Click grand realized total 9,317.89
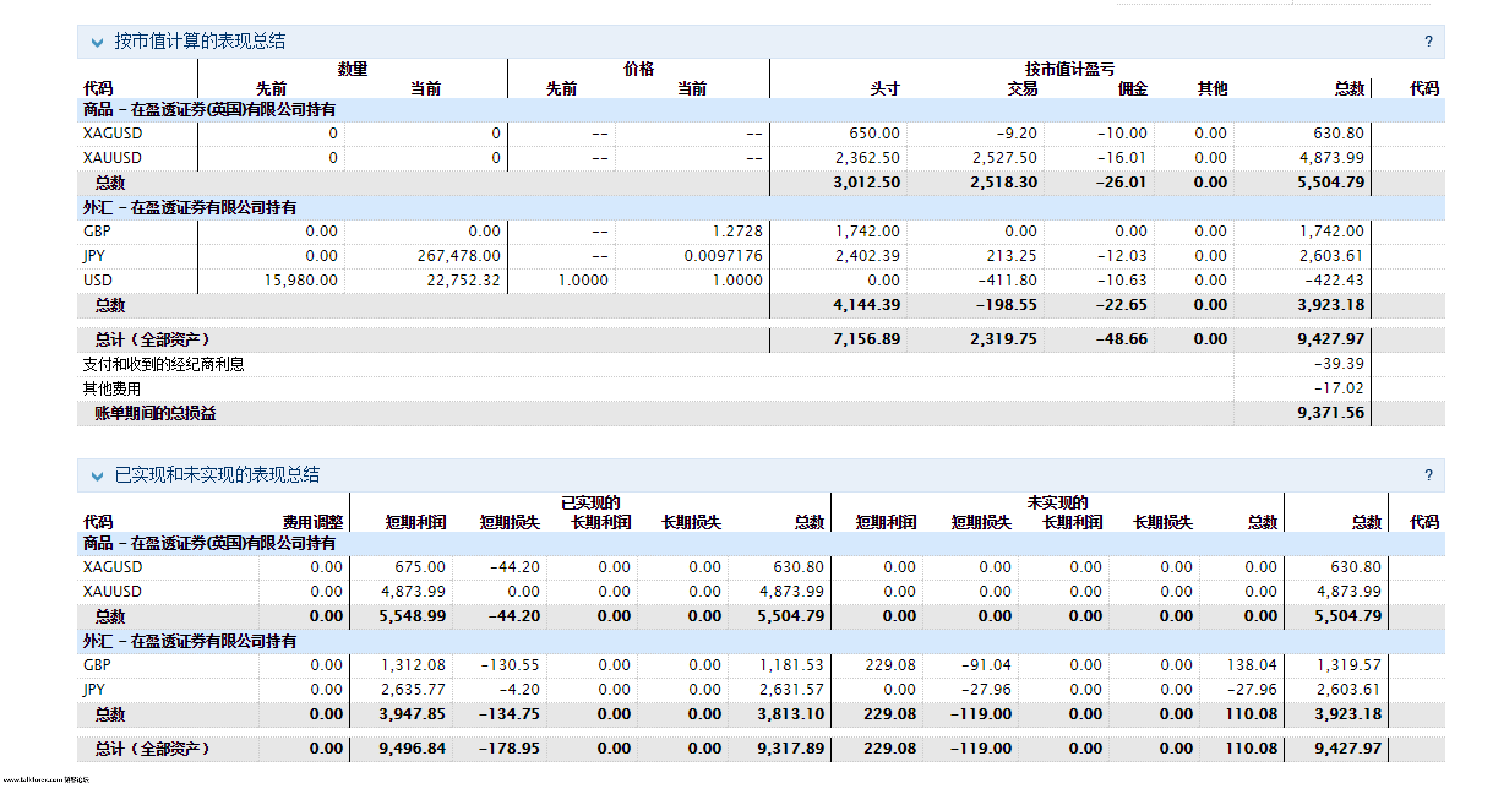Screen dimensions: 1512x786 tap(791, 749)
